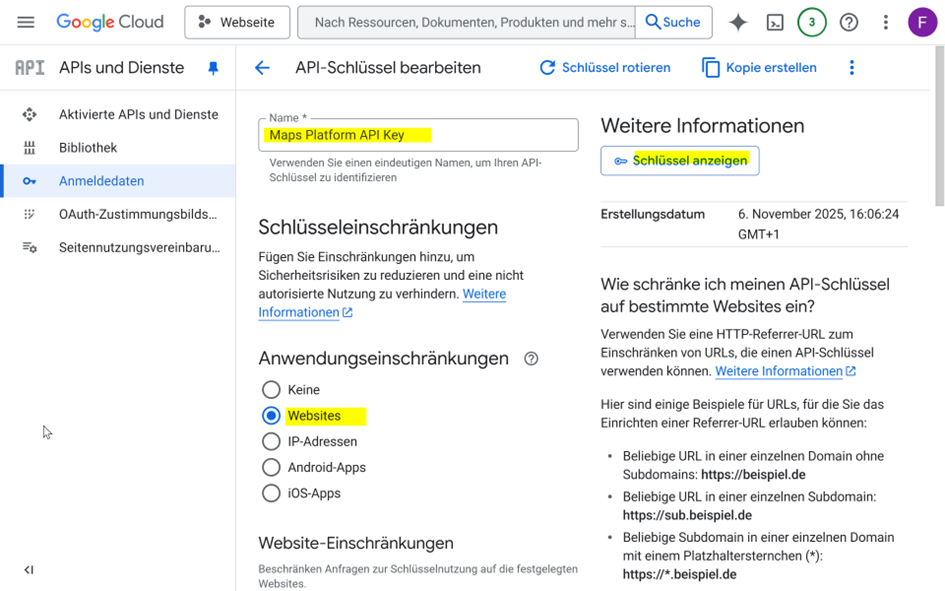This screenshot has width=945, height=591.
Task: Select the IP-Adressen restriction option
Action: click(271, 442)
